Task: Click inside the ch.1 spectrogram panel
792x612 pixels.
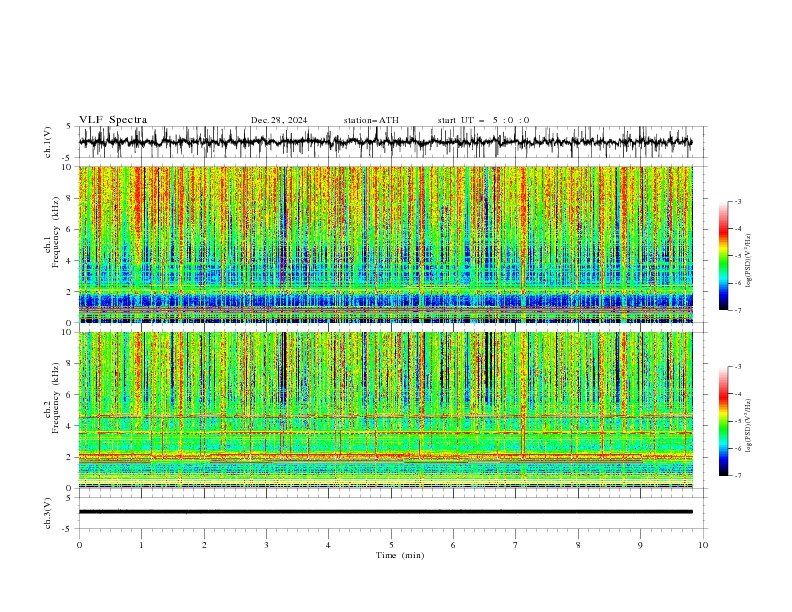Action: pyautogui.click(x=385, y=244)
